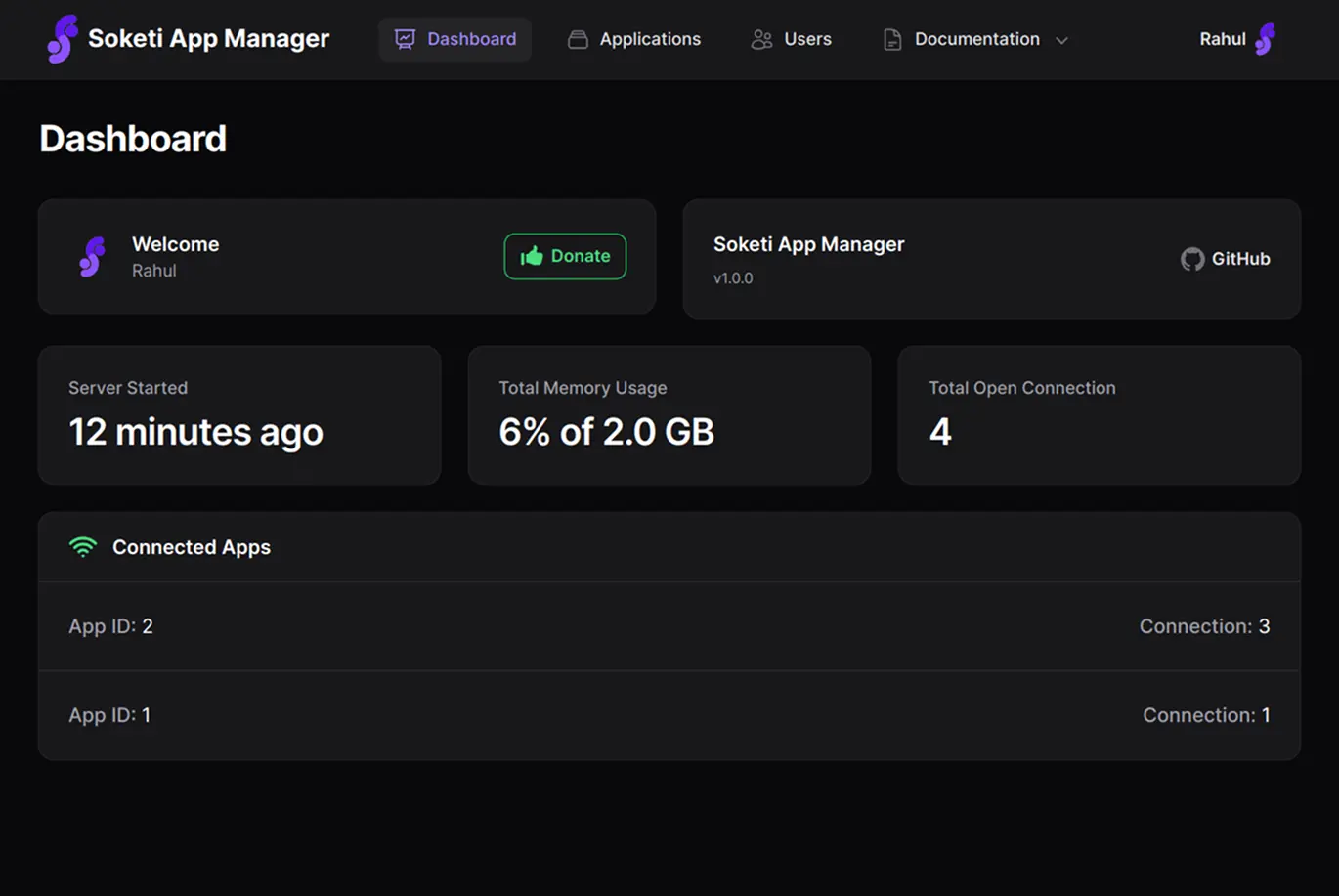Click the Soketi icon next to Welcome
This screenshot has height=896, width=1339.
91,256
